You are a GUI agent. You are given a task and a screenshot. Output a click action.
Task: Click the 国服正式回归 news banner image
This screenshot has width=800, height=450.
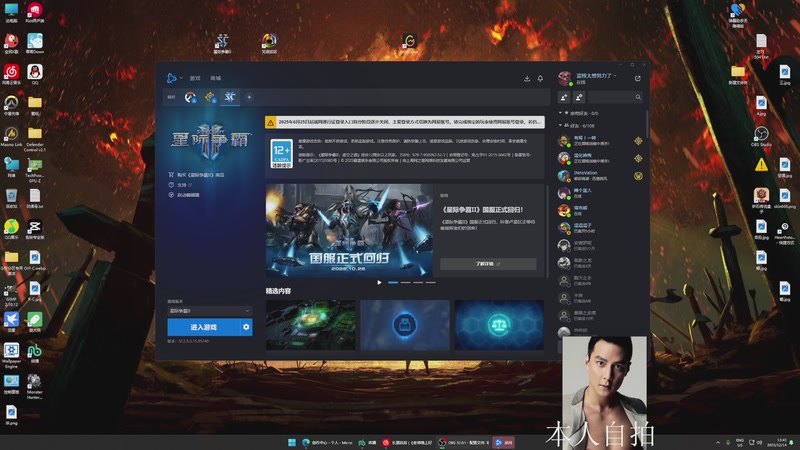click(x=349, y=231)
